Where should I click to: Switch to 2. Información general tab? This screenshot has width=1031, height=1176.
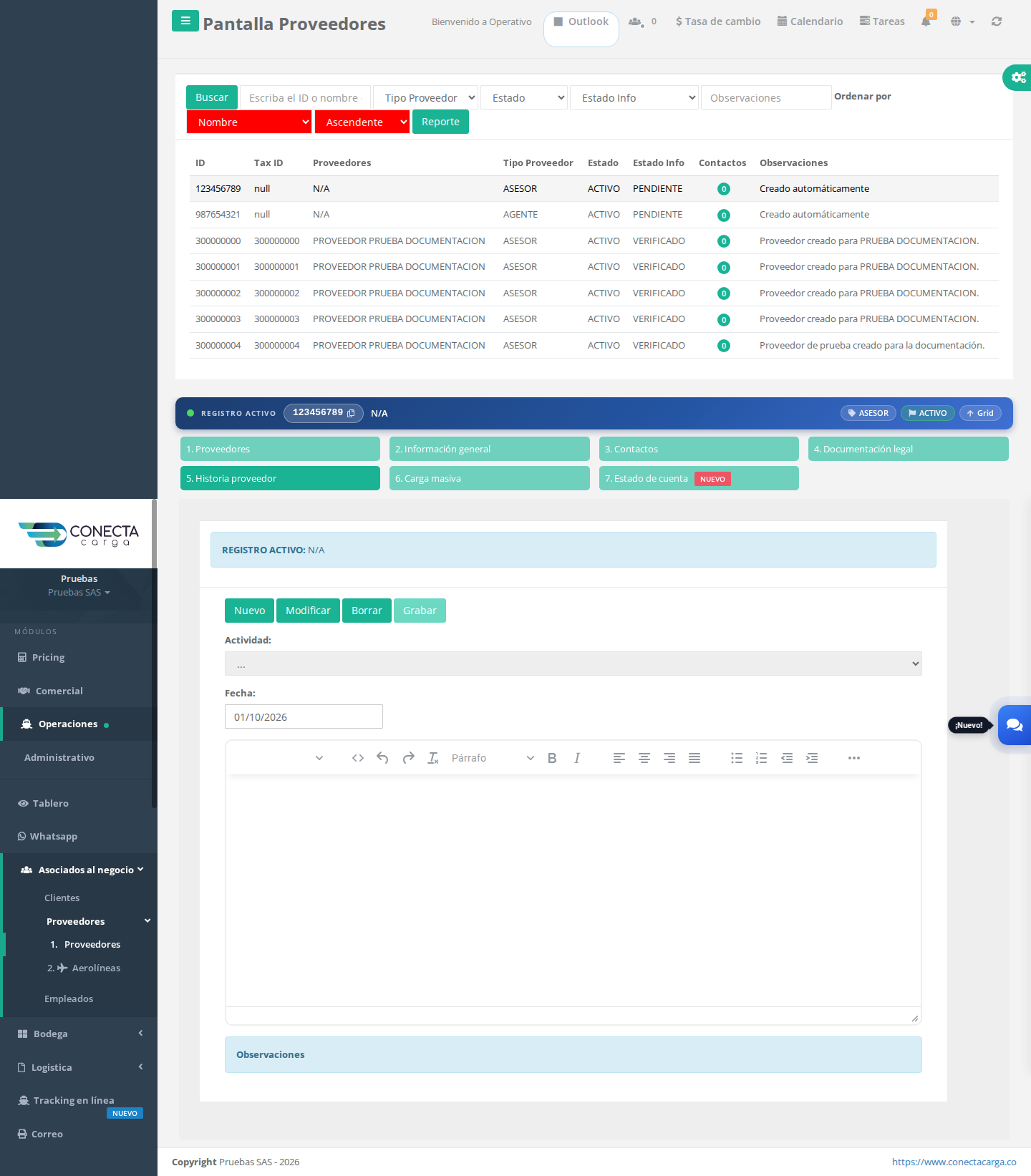(490, 449)
